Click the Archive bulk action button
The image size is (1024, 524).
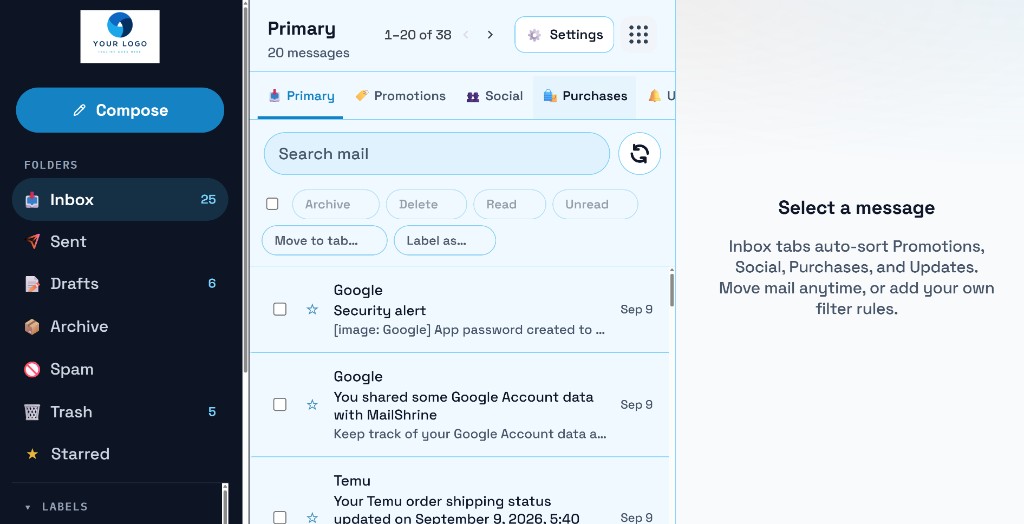(336, 205)
